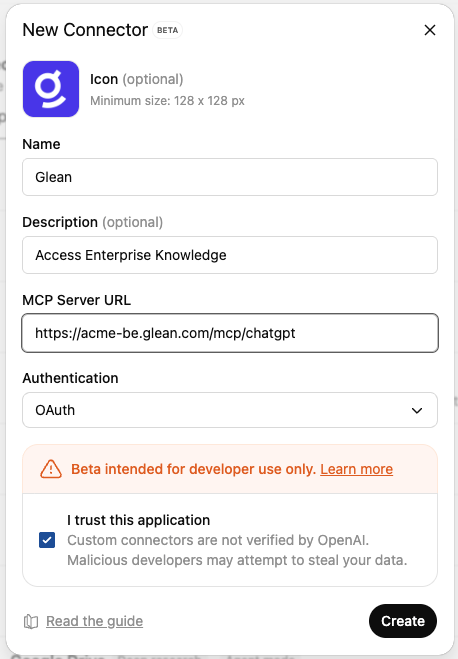The height and width of the screenshot is (659, 458).
Task: Click the Icon (optional) label
Action: [137, 79]
